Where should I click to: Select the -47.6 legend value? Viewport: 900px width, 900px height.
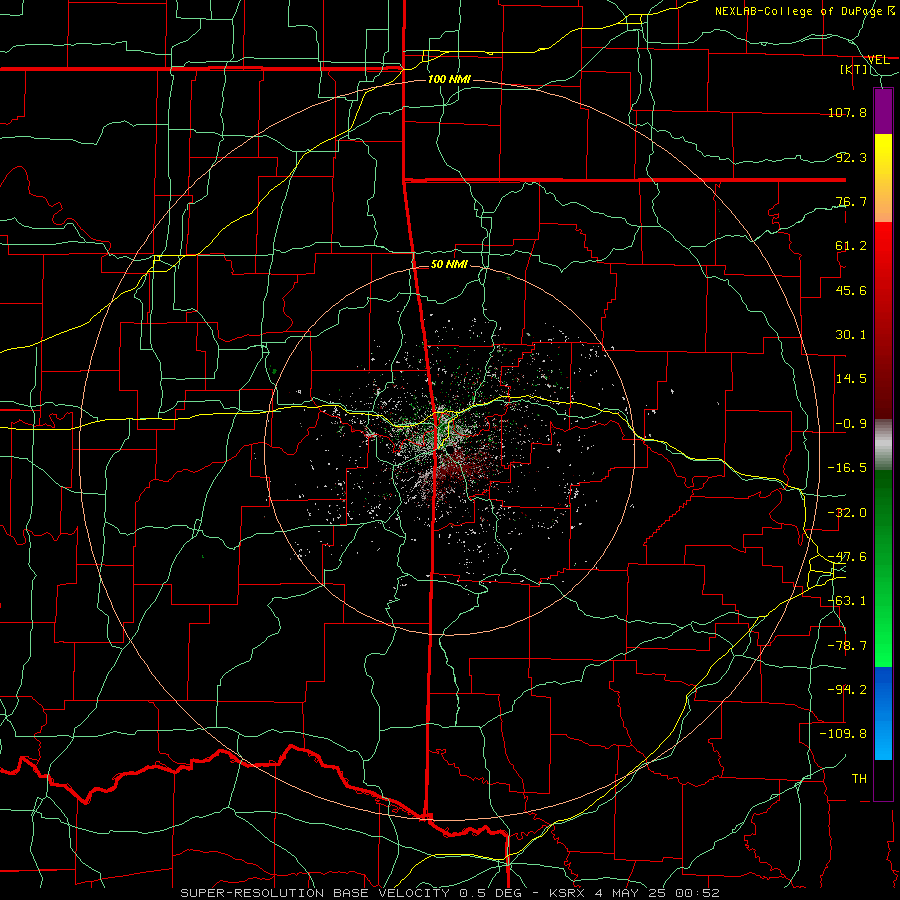[847, 557]
